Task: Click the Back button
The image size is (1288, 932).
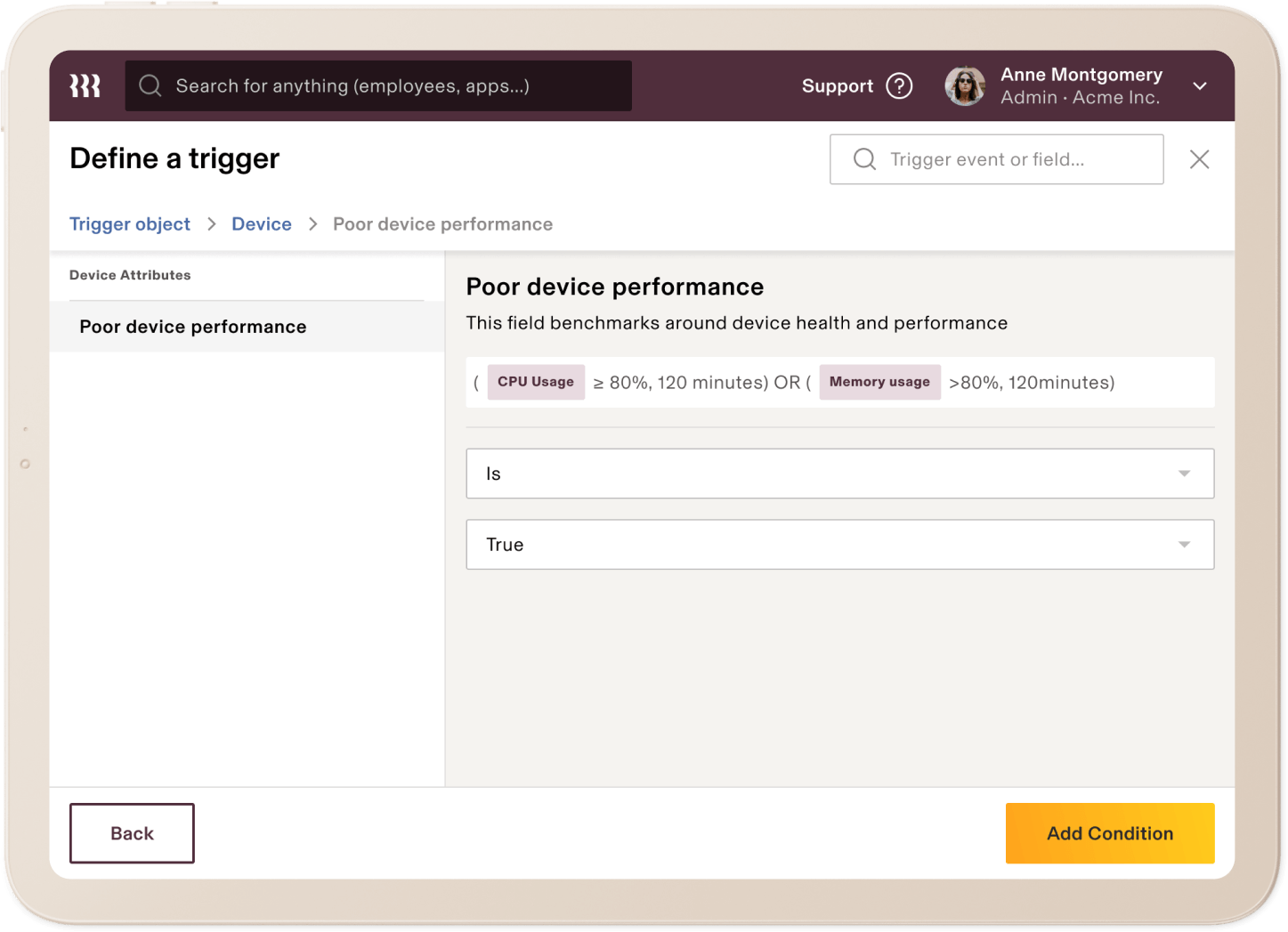Action: [x=132, y=833]
